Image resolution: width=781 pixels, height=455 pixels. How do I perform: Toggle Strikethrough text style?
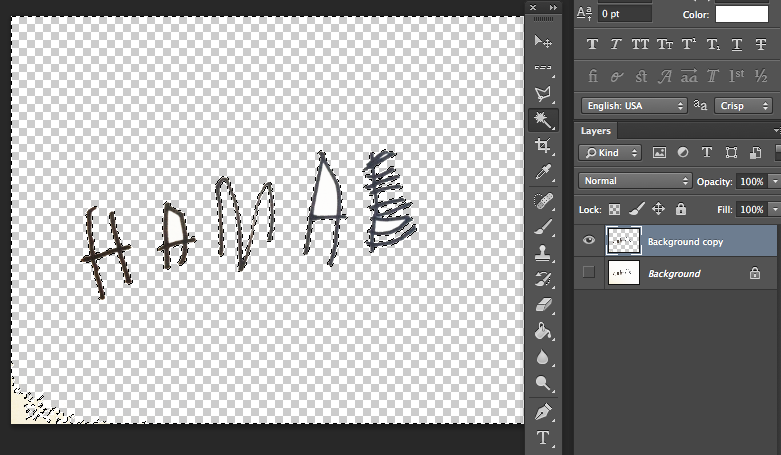[x=761, y=44]
